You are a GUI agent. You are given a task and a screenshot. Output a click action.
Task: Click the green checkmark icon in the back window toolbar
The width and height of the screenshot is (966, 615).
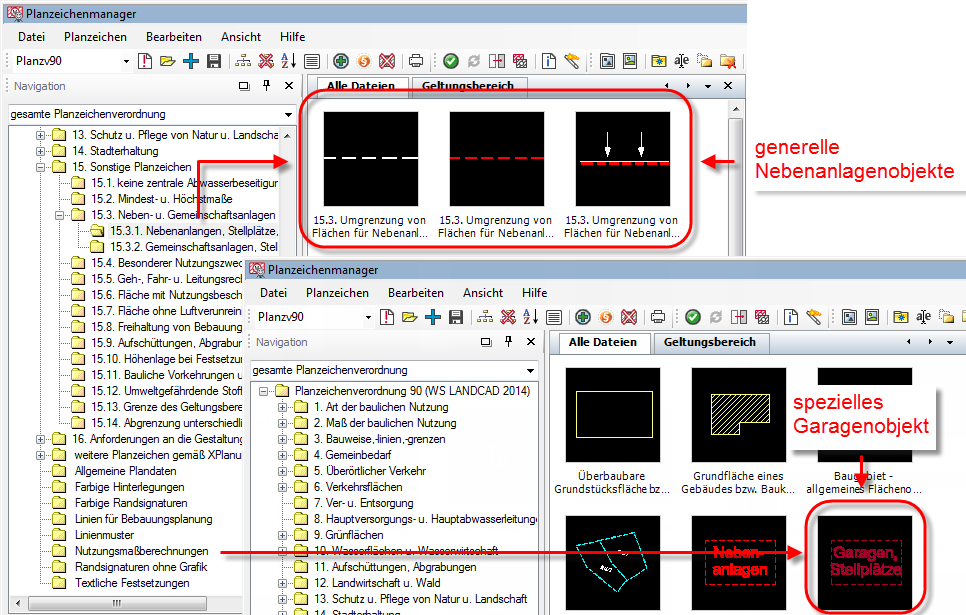point(451,61)
